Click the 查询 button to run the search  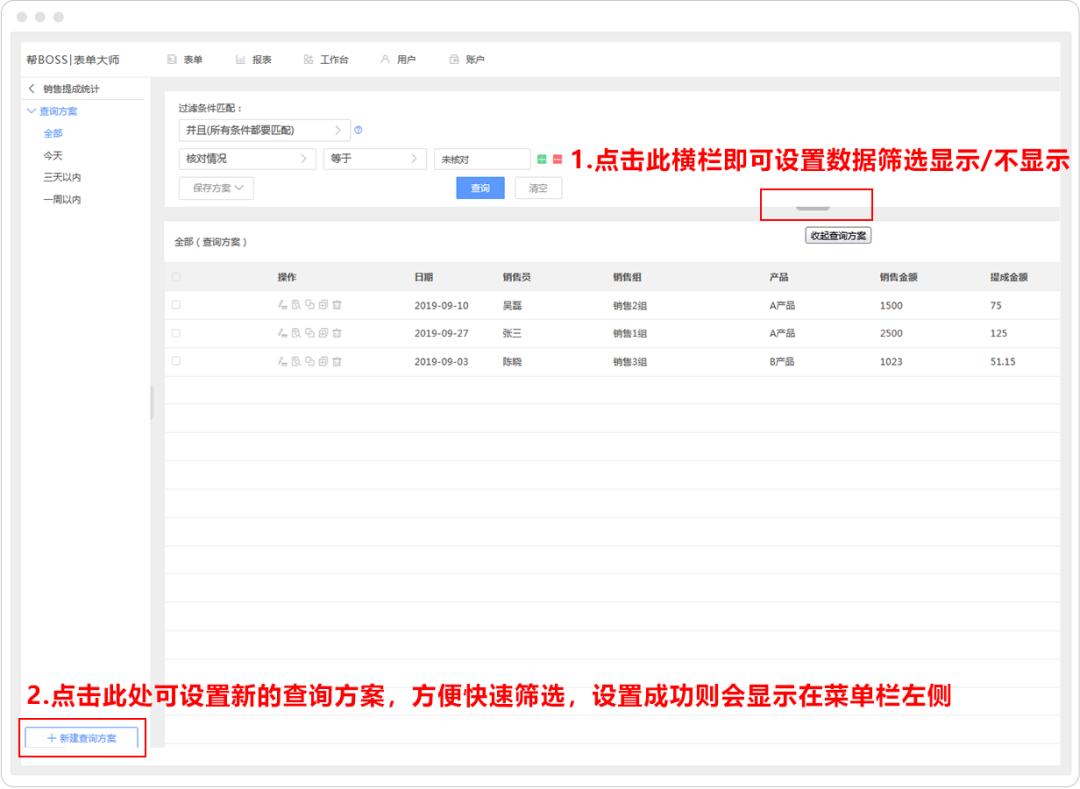click(481, 187)
